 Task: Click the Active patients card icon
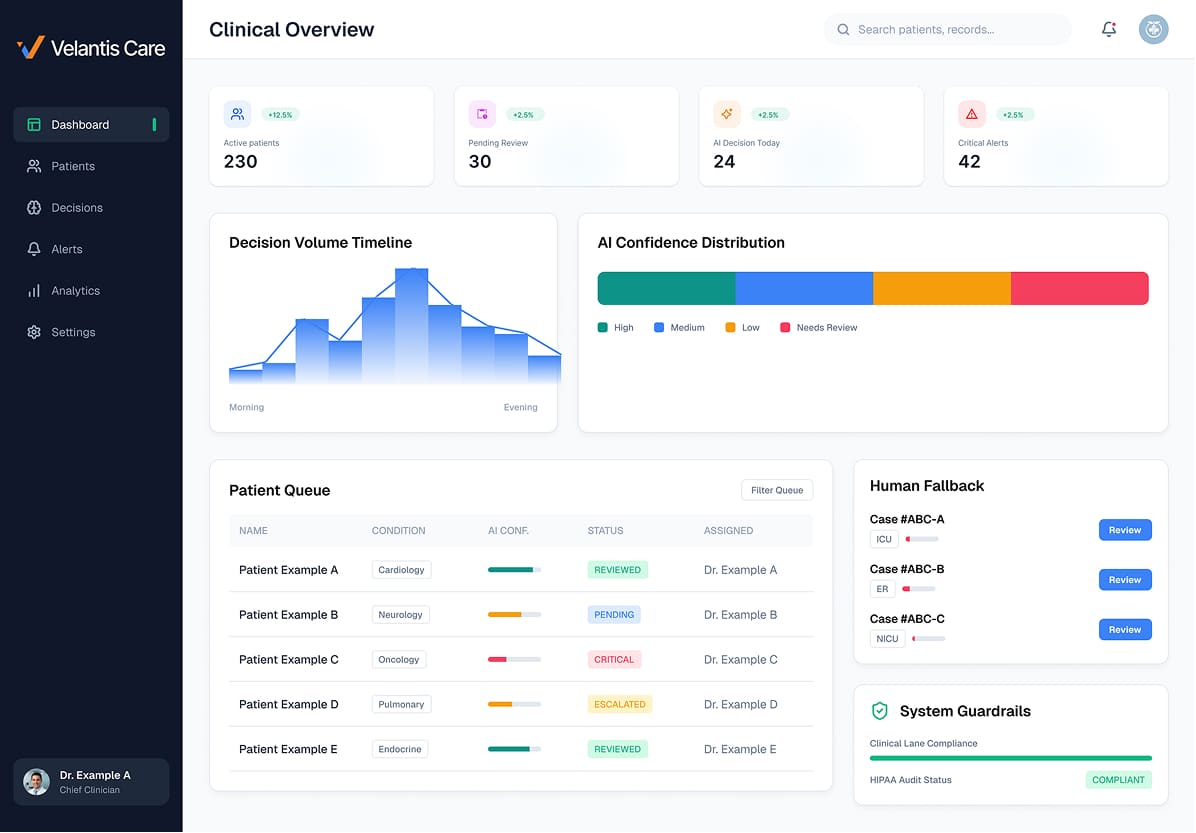click(x=237, y=114)
